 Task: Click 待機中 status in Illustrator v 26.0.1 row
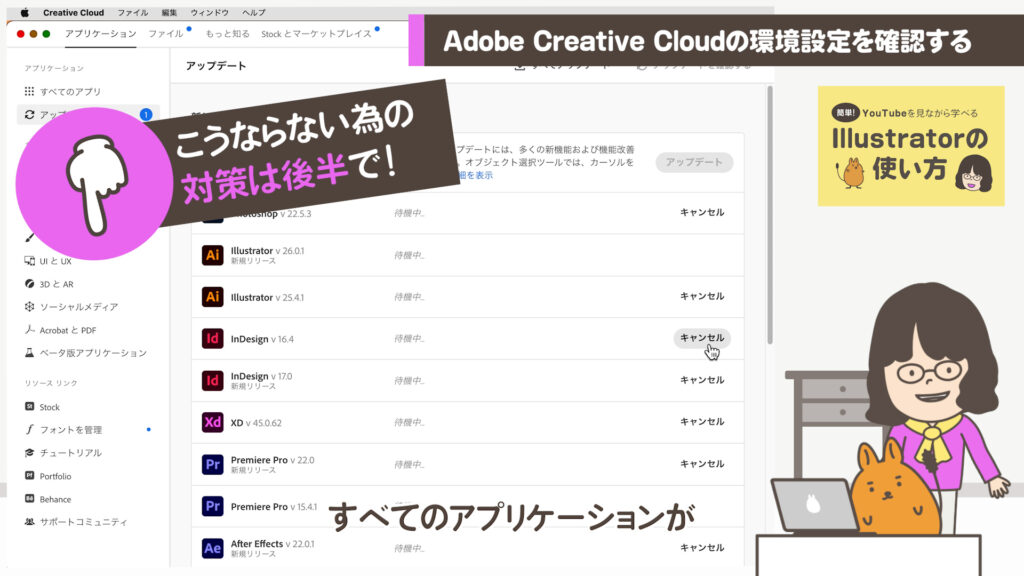click(x=409, y=255)
